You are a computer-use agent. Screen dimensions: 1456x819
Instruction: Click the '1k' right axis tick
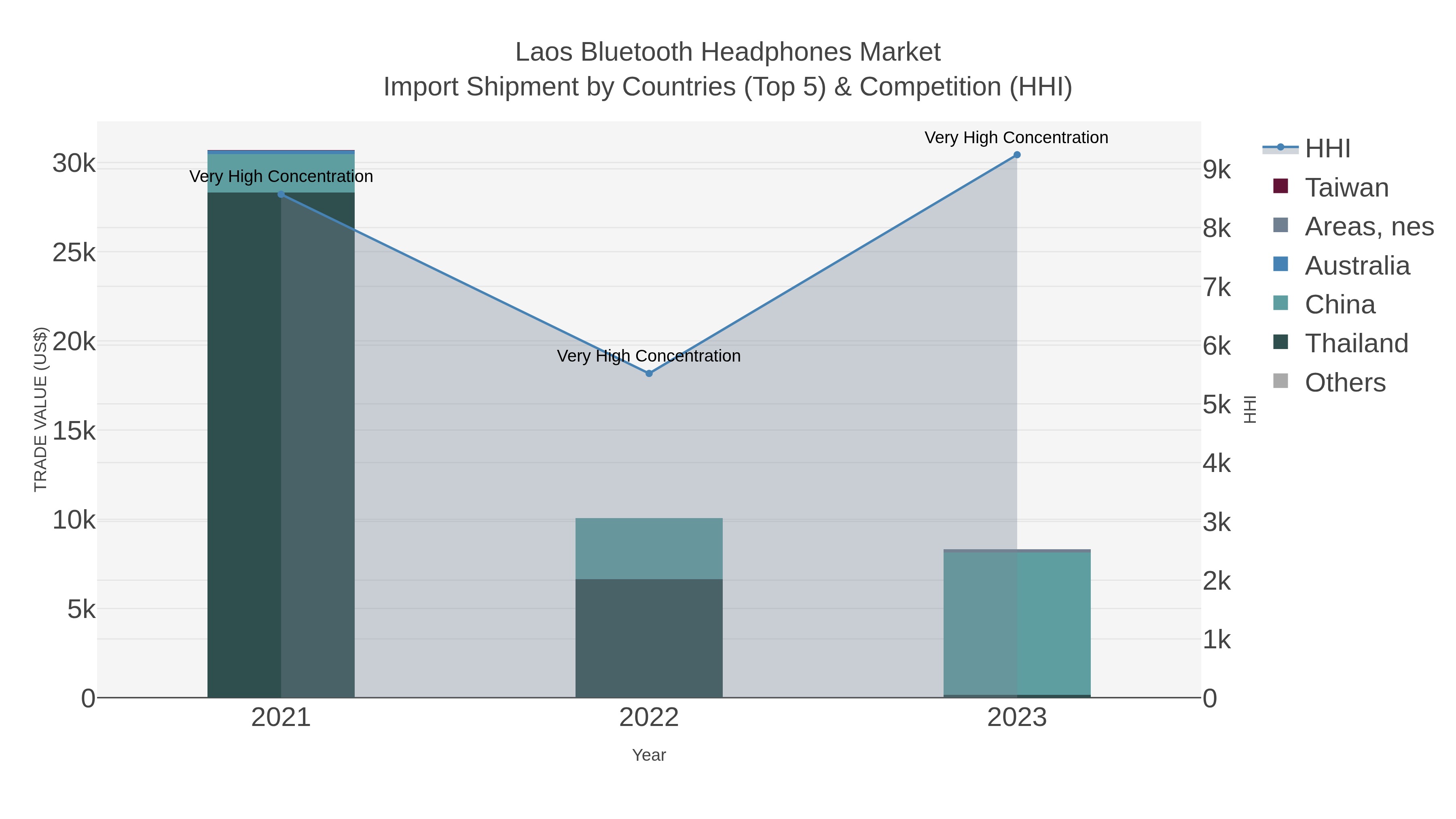click(x=1217, y=640)
